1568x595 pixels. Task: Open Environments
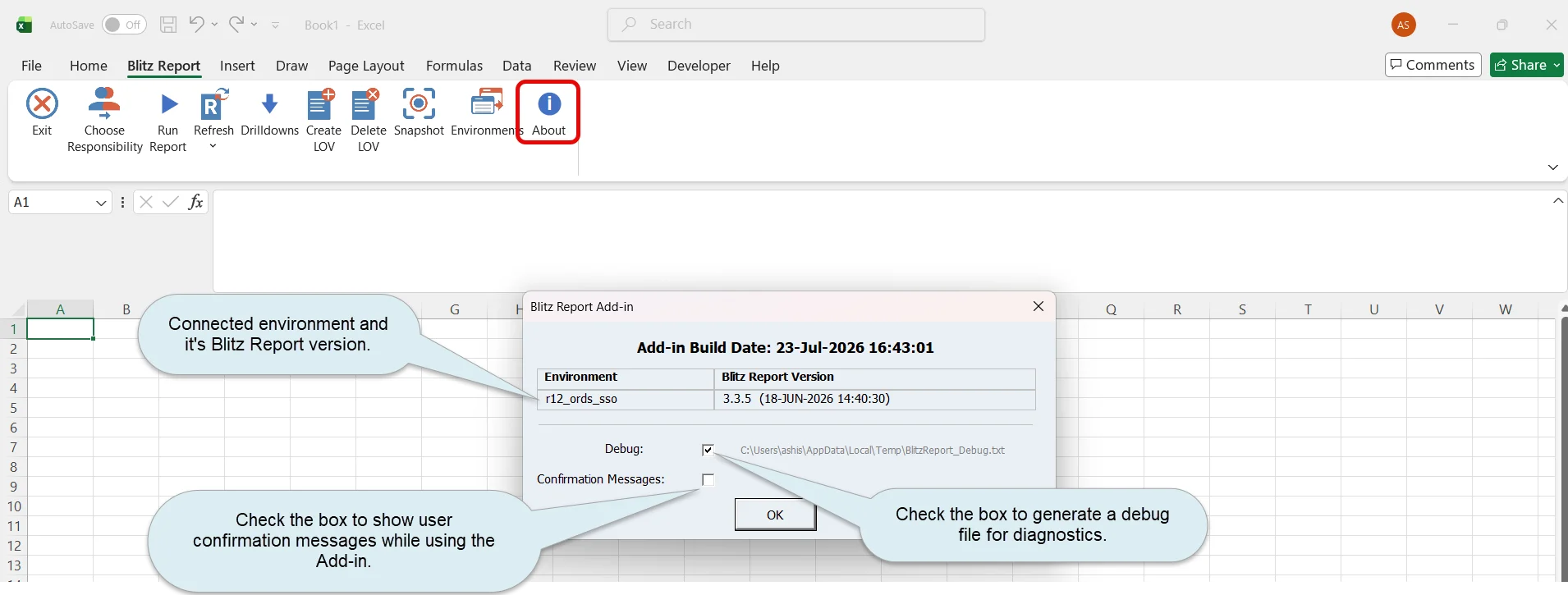point(487,112)
